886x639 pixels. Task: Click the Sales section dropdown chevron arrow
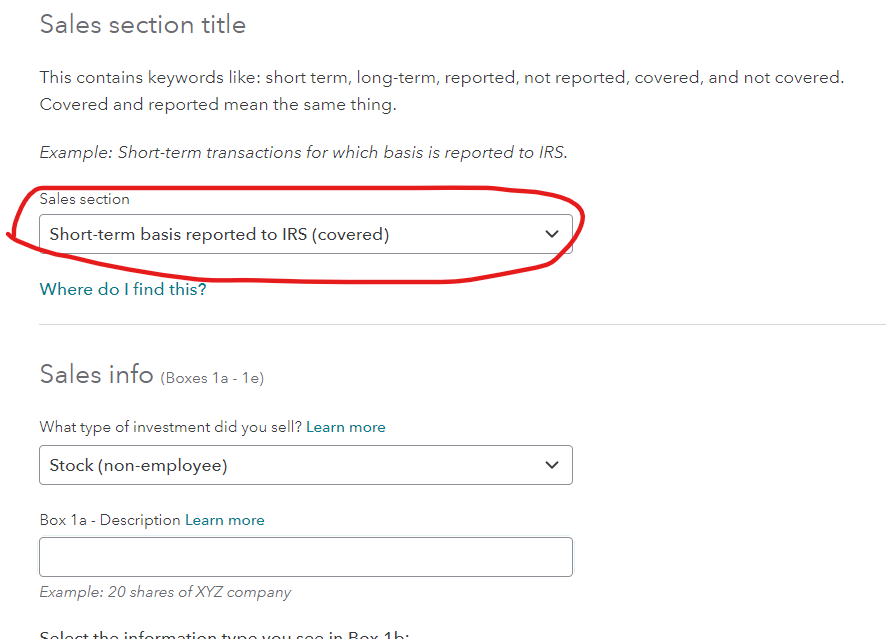pyautogui.click(x=551, y=234)
